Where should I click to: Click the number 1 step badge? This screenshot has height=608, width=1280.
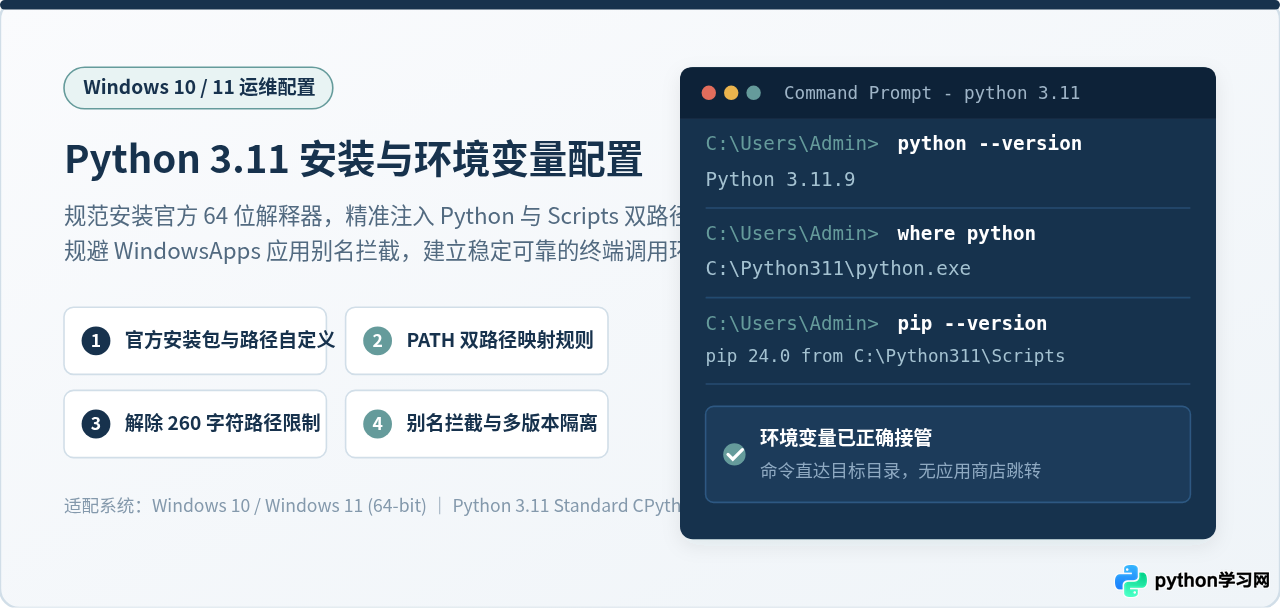click(x=96, y=341)
